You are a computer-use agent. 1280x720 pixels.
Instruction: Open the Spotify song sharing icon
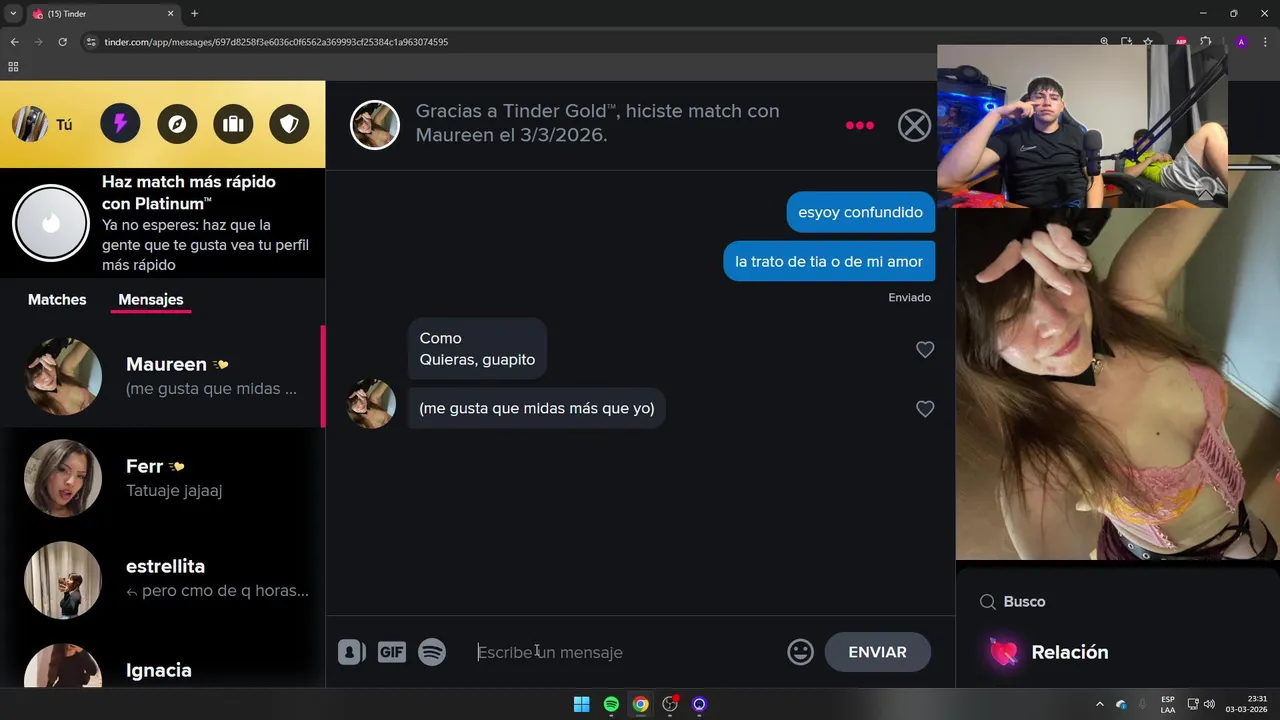[x=432, y=652]
